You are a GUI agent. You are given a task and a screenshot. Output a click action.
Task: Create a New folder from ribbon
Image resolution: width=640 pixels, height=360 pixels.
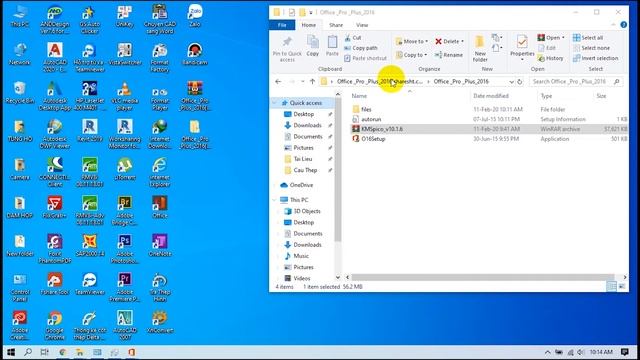480,49
